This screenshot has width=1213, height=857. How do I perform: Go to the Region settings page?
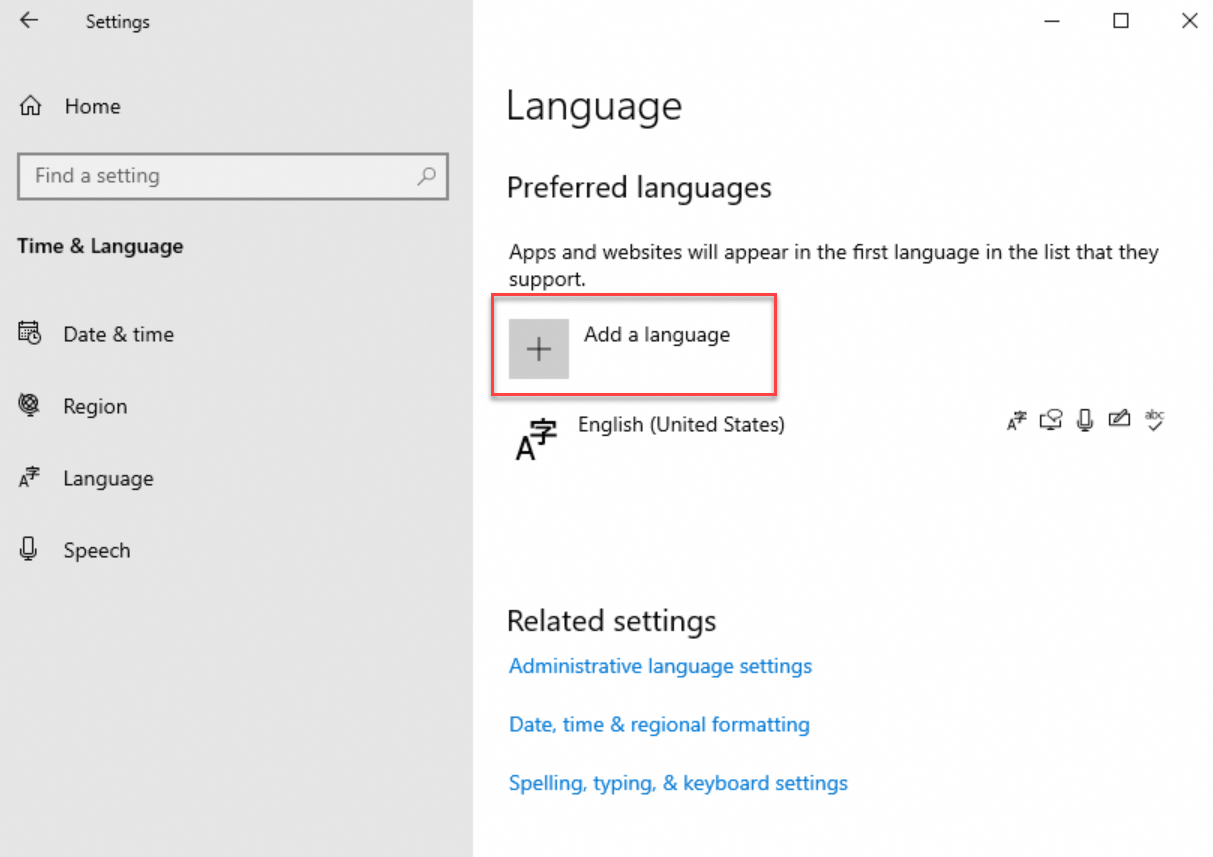coord(95,406)
